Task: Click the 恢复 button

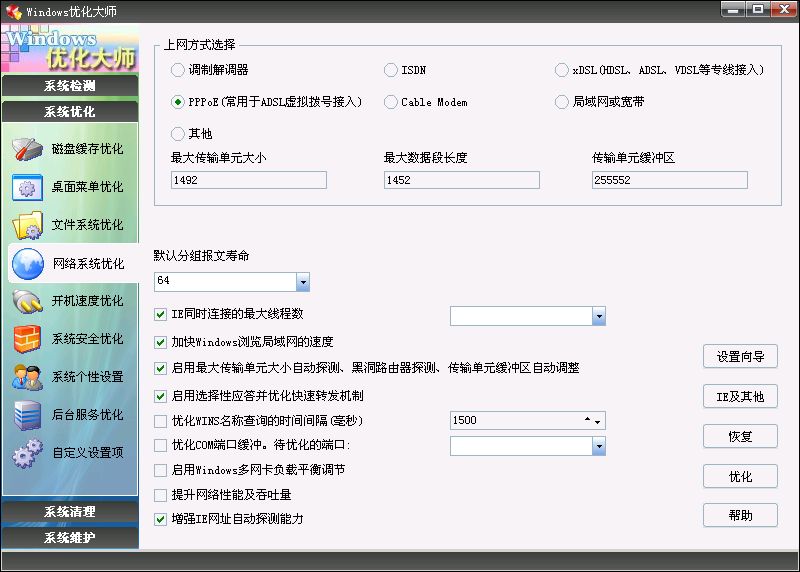Action: pyautogui.click(x=740, y=436)
